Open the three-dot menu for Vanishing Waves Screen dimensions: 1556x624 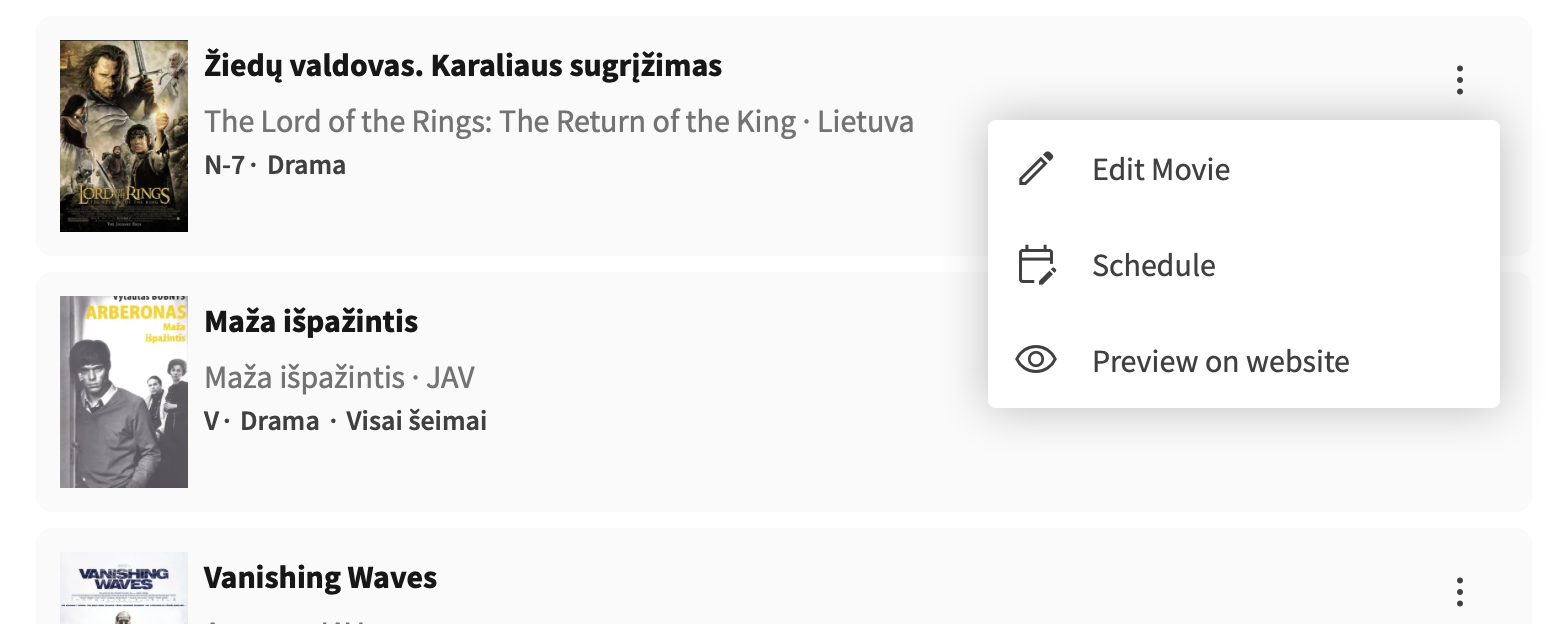pos(1460,591)
